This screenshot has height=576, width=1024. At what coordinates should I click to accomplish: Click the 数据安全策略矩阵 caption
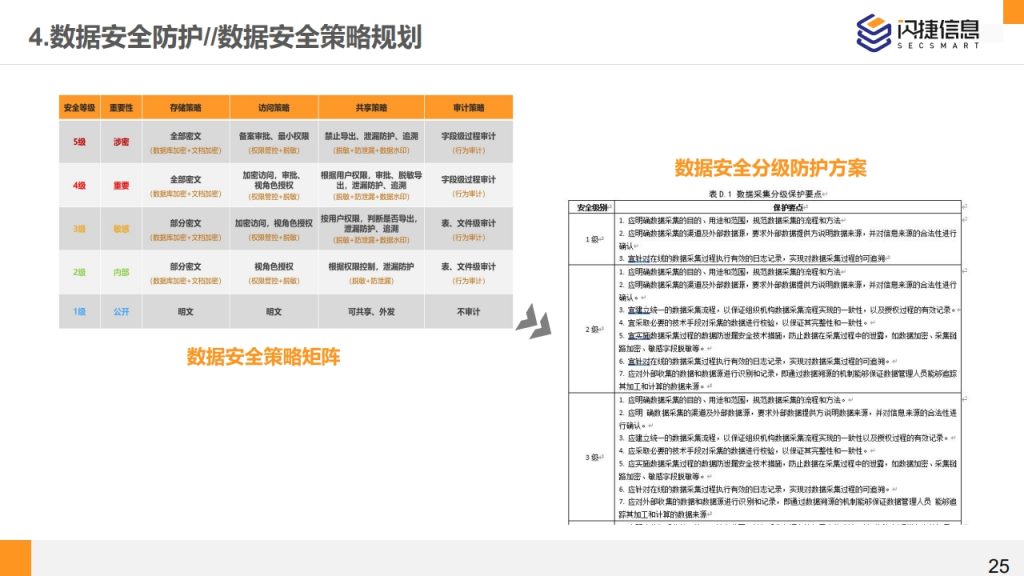point(263,357)
